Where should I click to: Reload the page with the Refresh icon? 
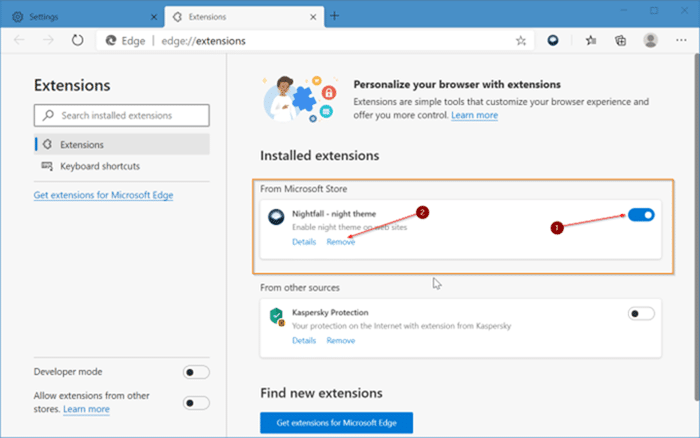[77, 40]
